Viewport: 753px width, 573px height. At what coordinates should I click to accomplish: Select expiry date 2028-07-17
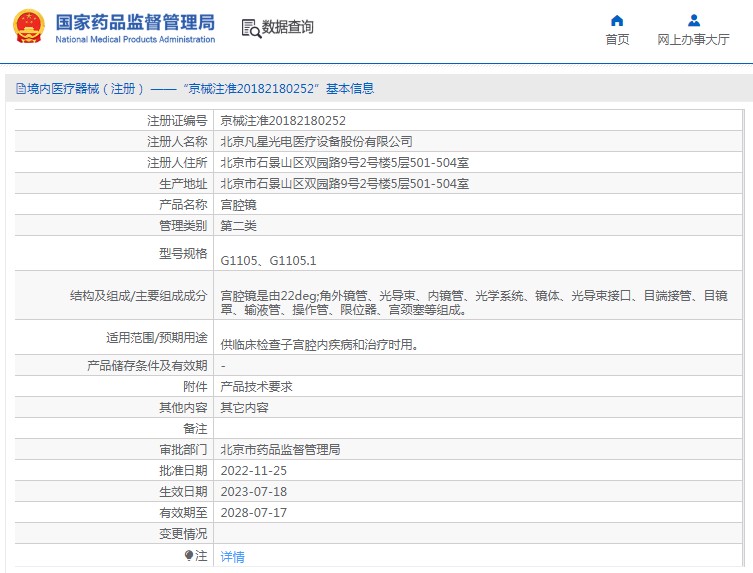254,513
